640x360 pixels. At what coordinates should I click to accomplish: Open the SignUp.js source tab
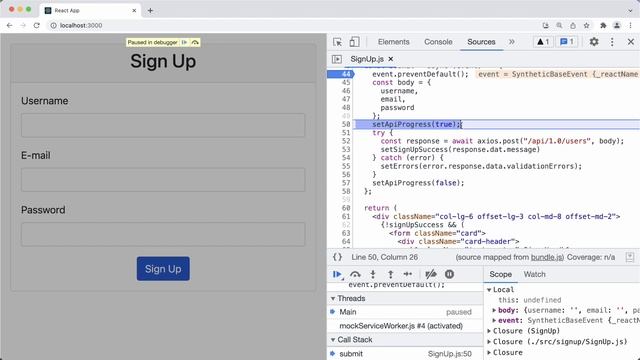click(367, 59)
